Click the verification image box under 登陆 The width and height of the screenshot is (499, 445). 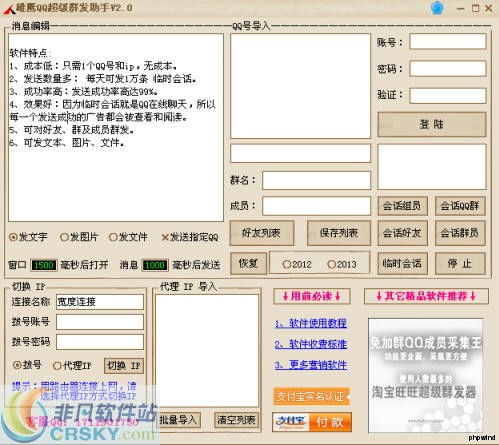(x=432, y=167)
